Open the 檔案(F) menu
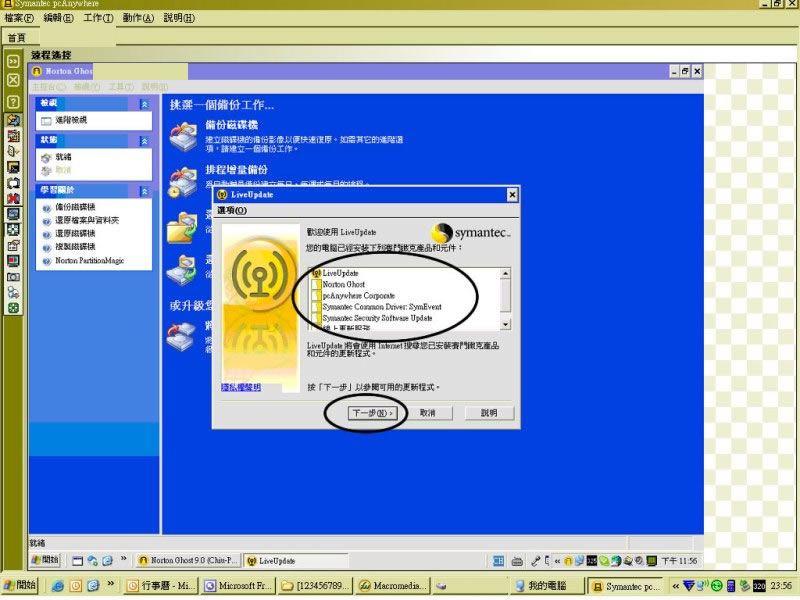The image size is (800, 600). (19, 18)
